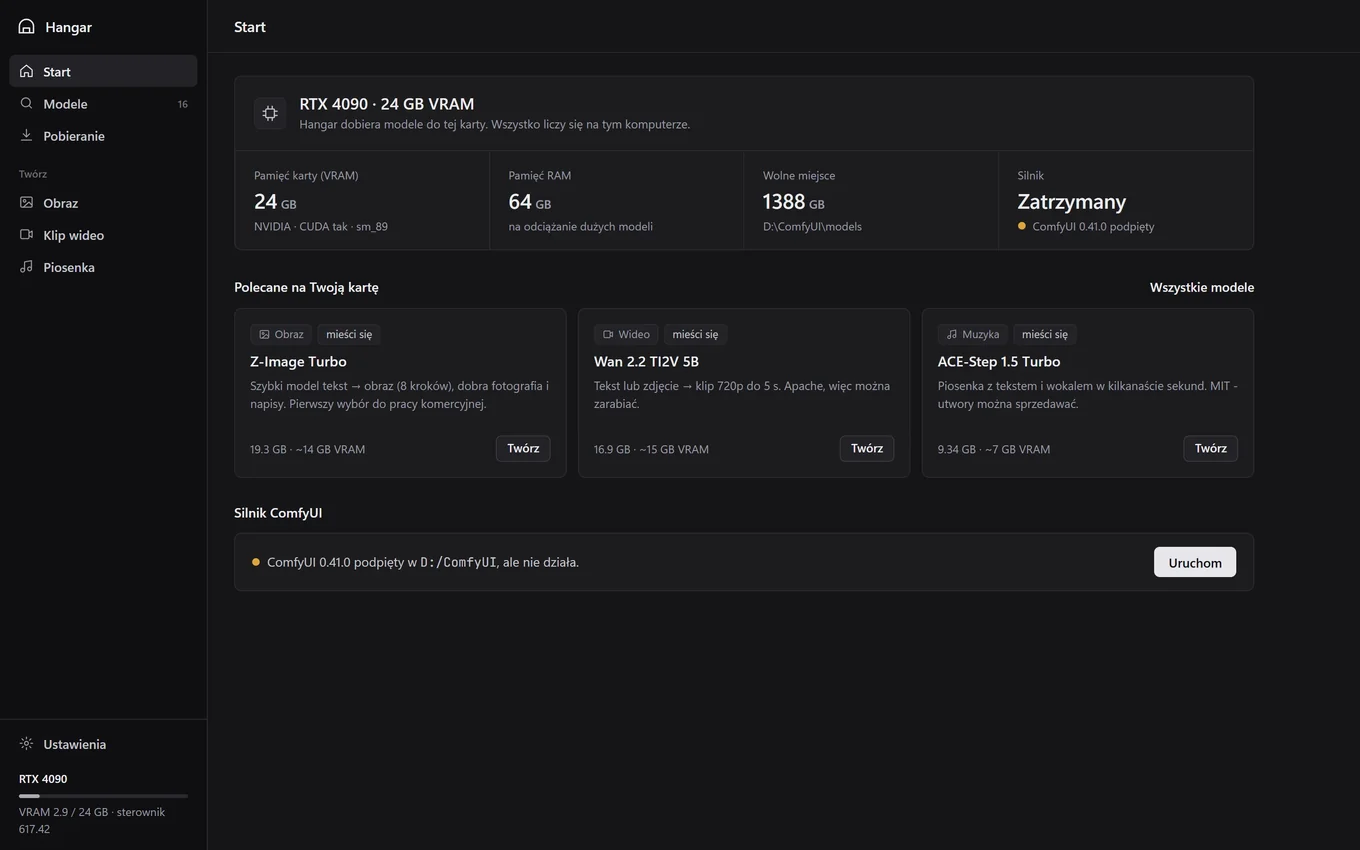Click Twórz on ACE-Step 1.5 Turbo card
This screenshot has width=1360, height=850.
coord(1210,448)
